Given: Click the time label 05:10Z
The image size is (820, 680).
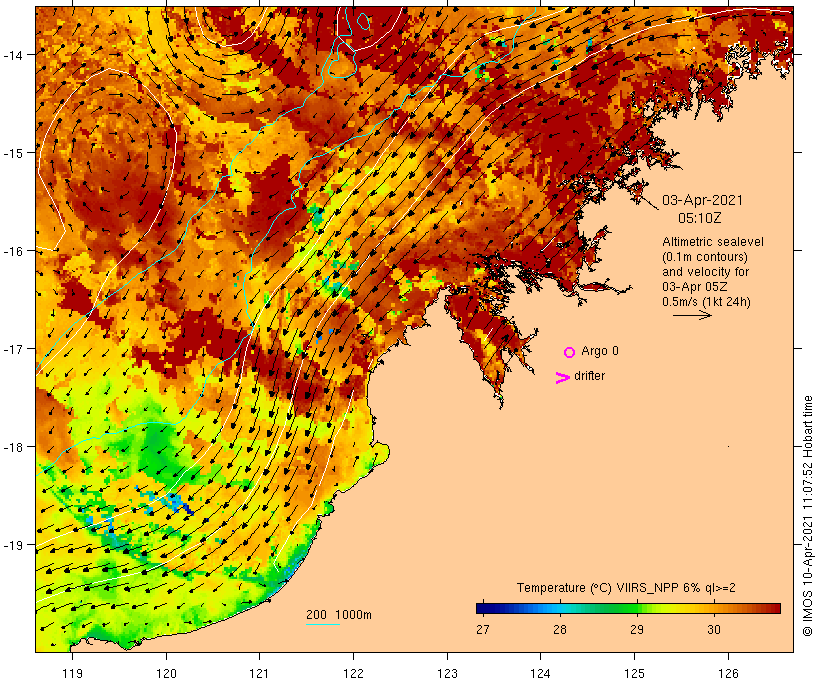Looking at the screenshot, I should 700,218.
